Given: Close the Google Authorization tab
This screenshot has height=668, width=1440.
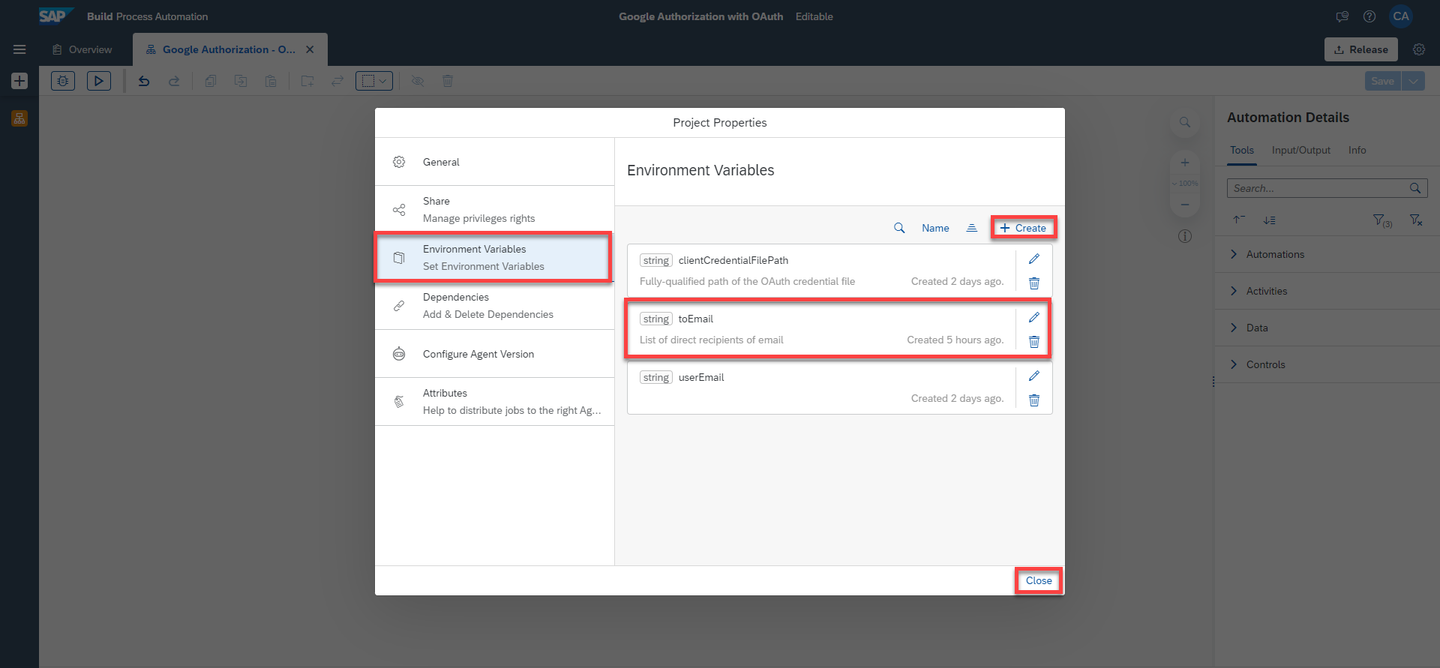Looking at the screenshot, I should [310, 49].
